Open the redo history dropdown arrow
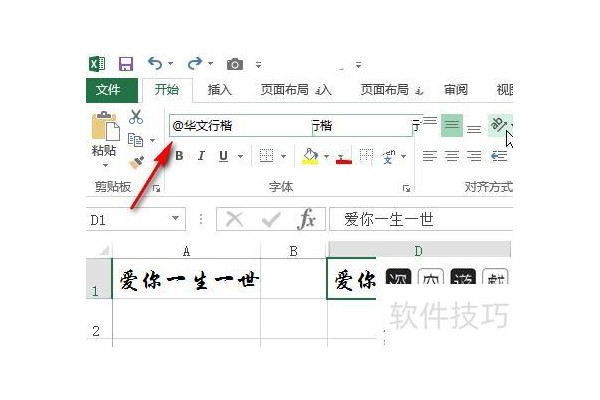 [x=210, y=64]
